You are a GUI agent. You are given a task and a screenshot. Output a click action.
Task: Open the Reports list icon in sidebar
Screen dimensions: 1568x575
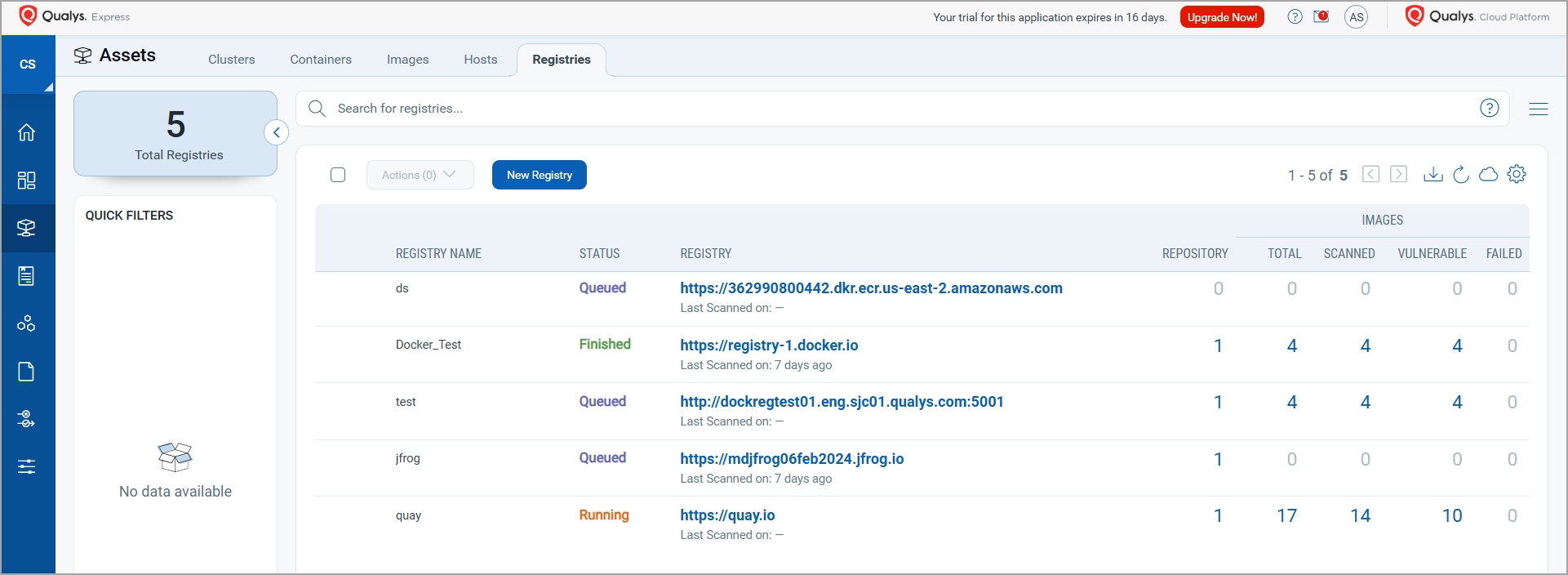[x=27, y=276]
